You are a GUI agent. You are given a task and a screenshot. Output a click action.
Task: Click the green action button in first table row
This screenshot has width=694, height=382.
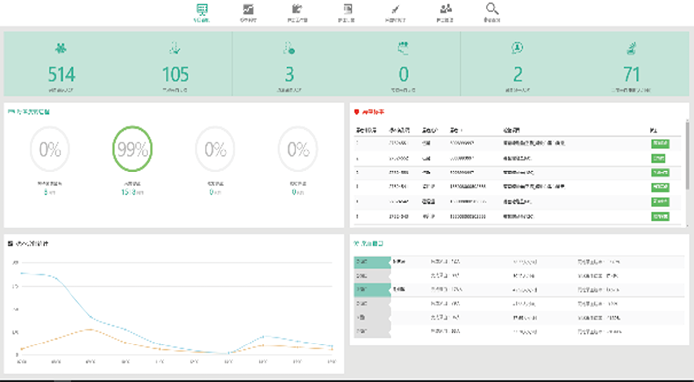pyautogui.click(x=660, y=143)
